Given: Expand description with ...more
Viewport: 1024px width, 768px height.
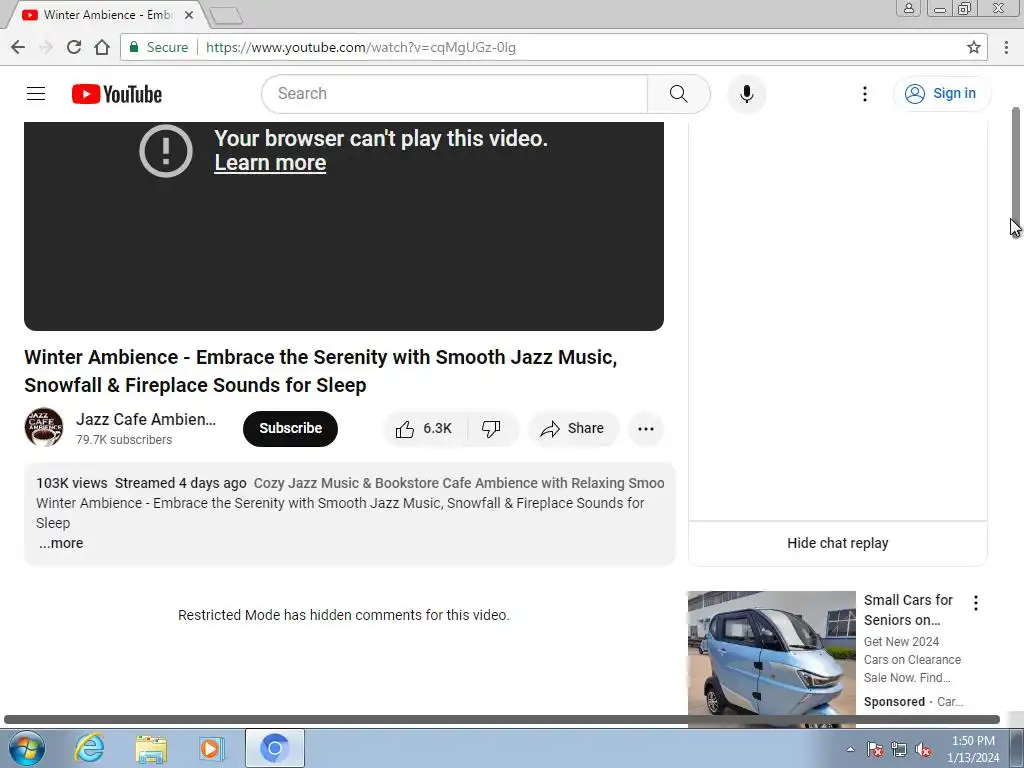Looking at the screenshot, I should 60,543.
